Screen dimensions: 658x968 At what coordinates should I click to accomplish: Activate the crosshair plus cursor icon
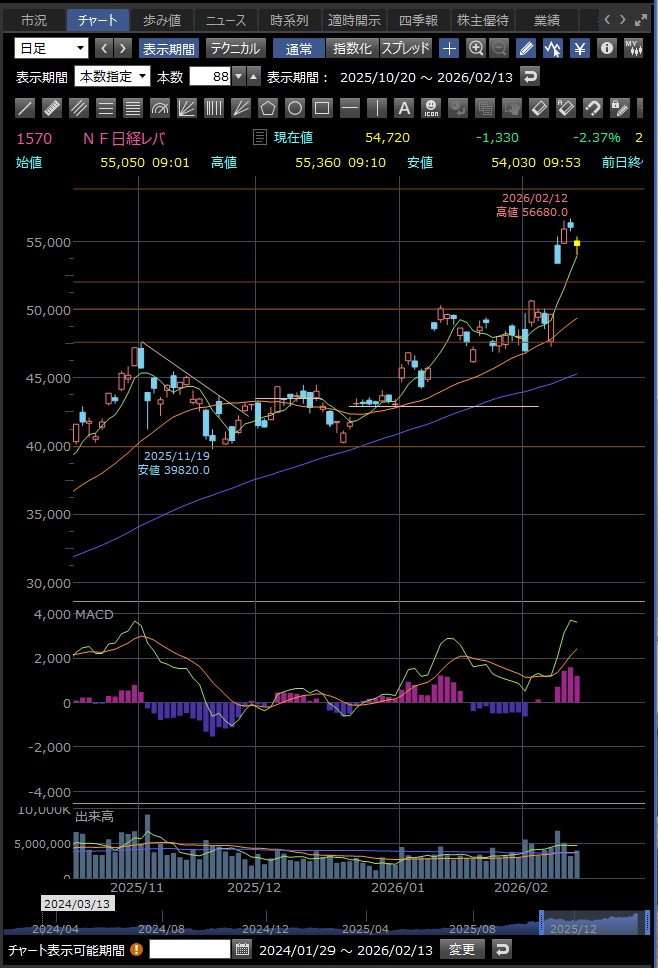click(450, 48)
